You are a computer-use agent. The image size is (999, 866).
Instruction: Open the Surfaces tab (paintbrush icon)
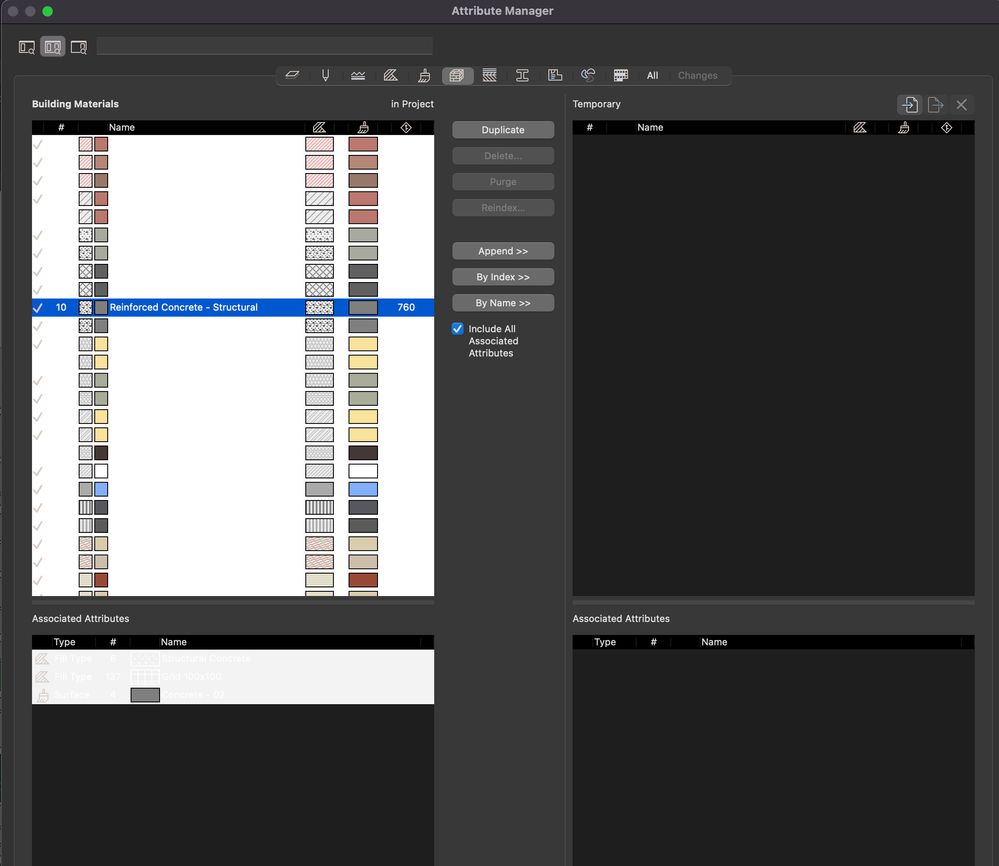[x=424, y=75]
